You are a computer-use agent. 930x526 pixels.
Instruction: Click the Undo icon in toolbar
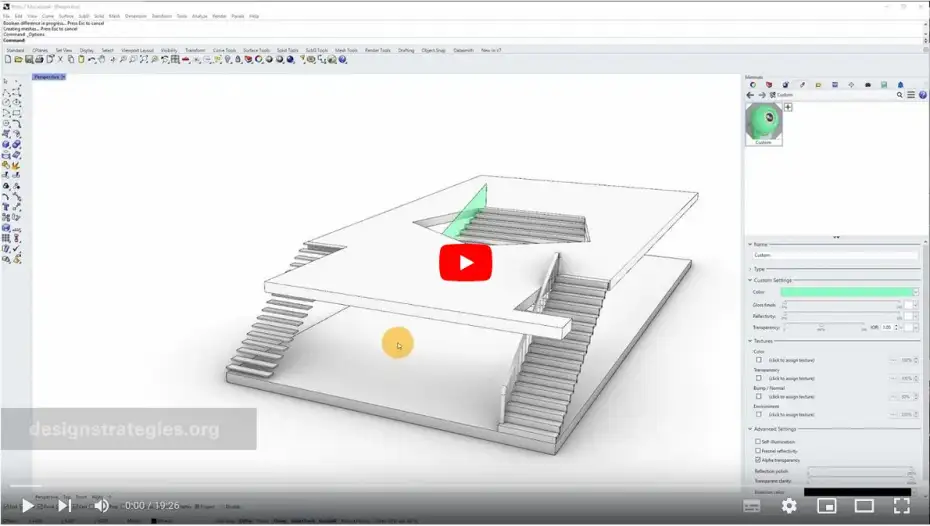click(91, 59)
